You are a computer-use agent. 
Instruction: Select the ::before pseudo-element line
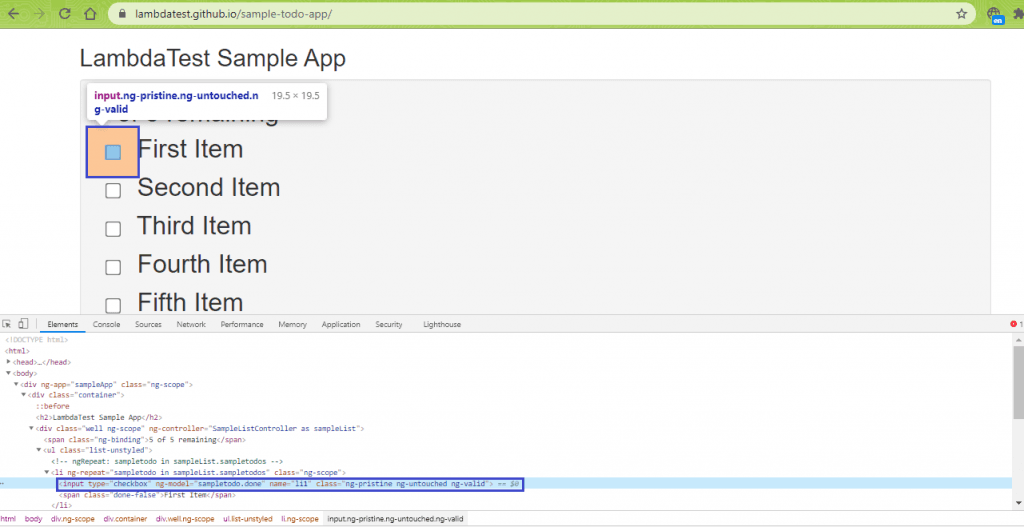[53, 406]
